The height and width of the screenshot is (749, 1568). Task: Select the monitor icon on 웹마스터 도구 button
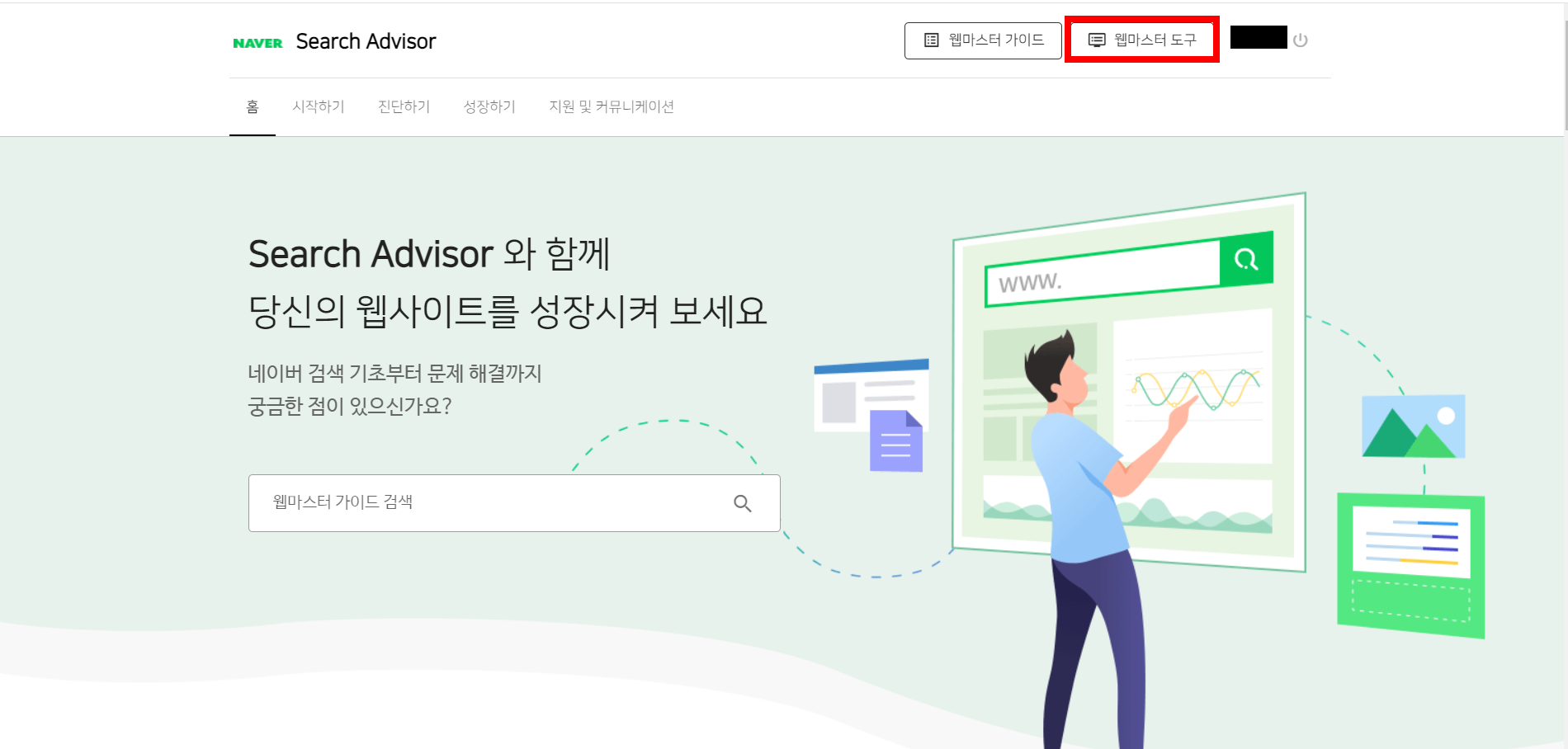pos(1097,39)
